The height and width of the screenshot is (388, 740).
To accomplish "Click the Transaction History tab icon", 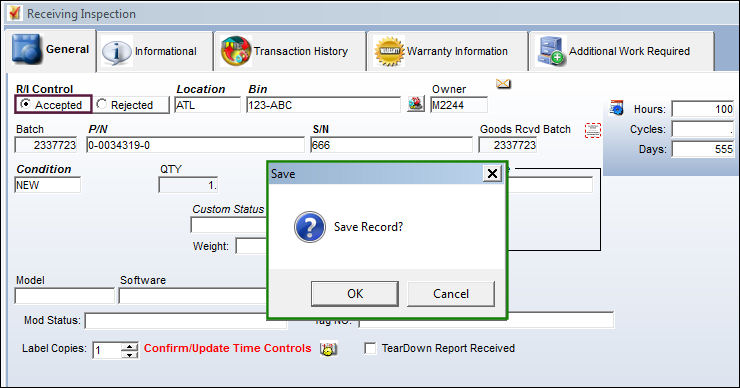I will pyautogui.click(x=235, y=51).
